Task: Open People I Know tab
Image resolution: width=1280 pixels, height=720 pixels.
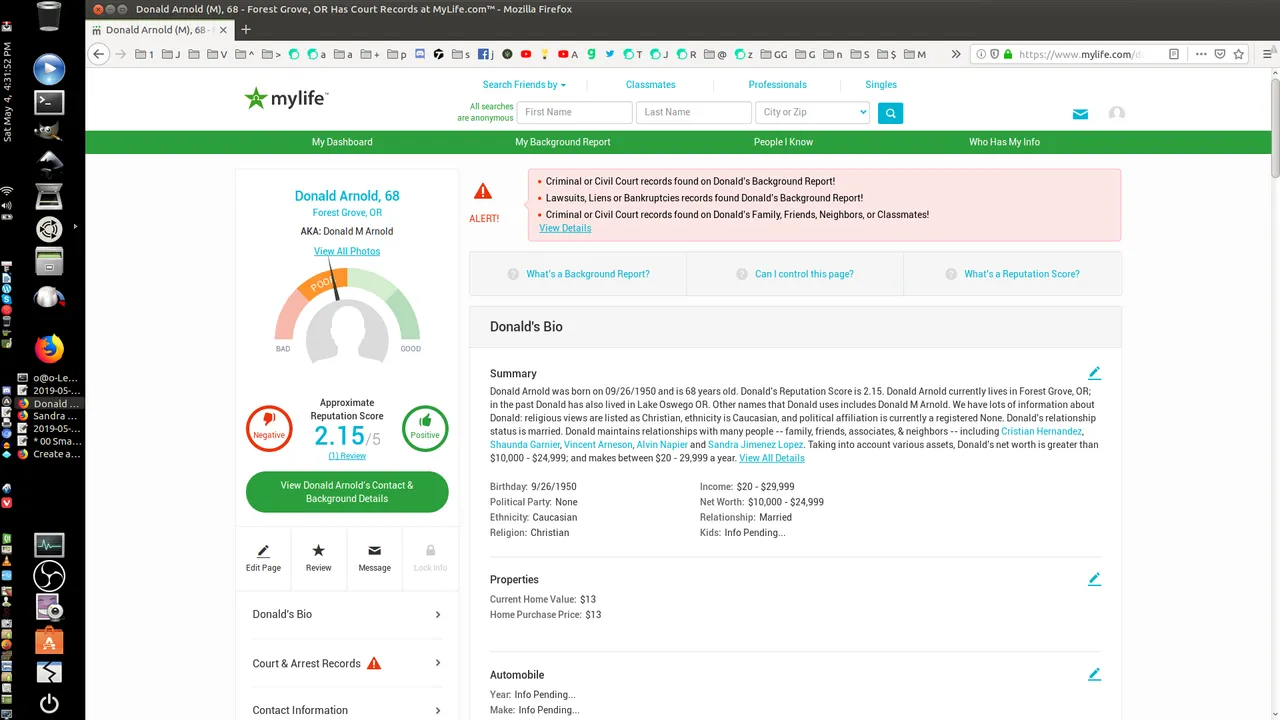Action: pyautogui.click(x=783, y=142)
